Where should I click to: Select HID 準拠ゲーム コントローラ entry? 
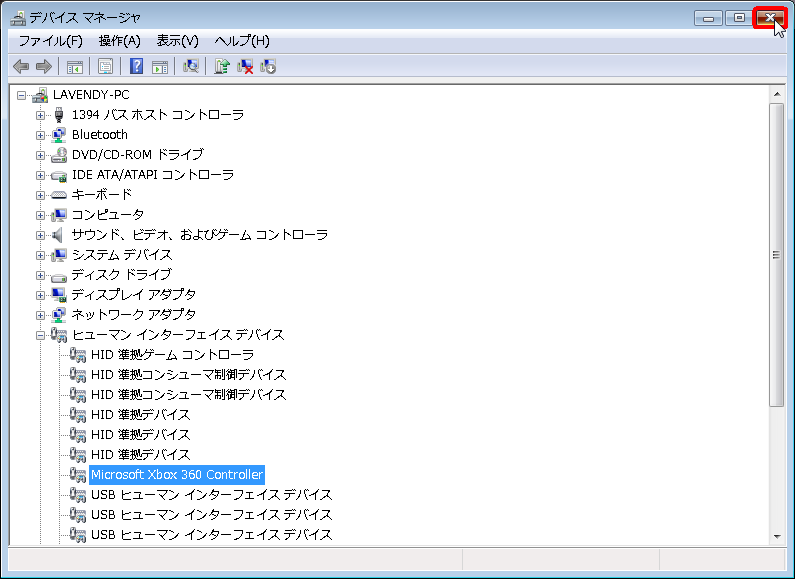(x=172, y=355)
